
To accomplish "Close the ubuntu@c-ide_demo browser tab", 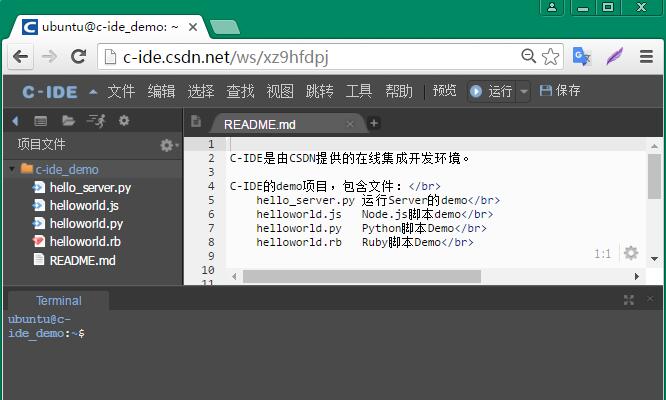I will [x=193, y=27].
